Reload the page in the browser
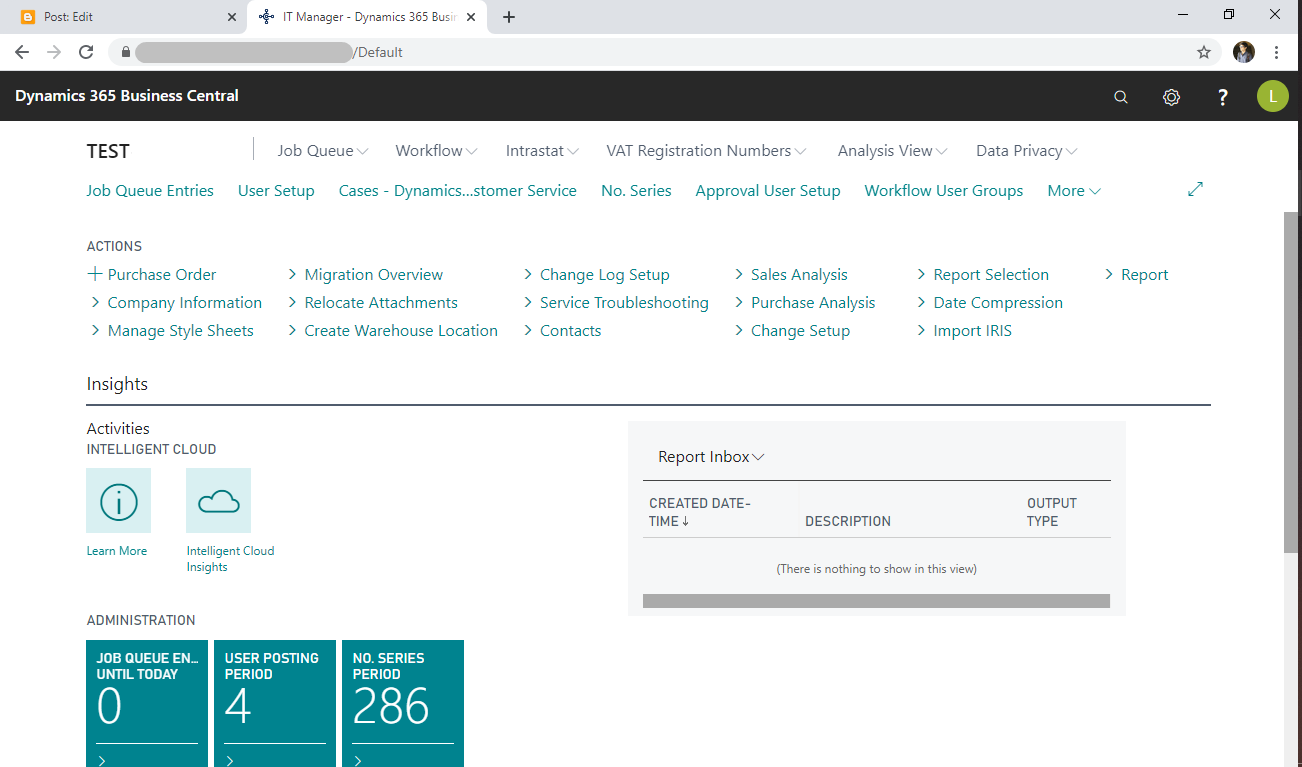Screen dimensions: 1302x767 [86, 52]
